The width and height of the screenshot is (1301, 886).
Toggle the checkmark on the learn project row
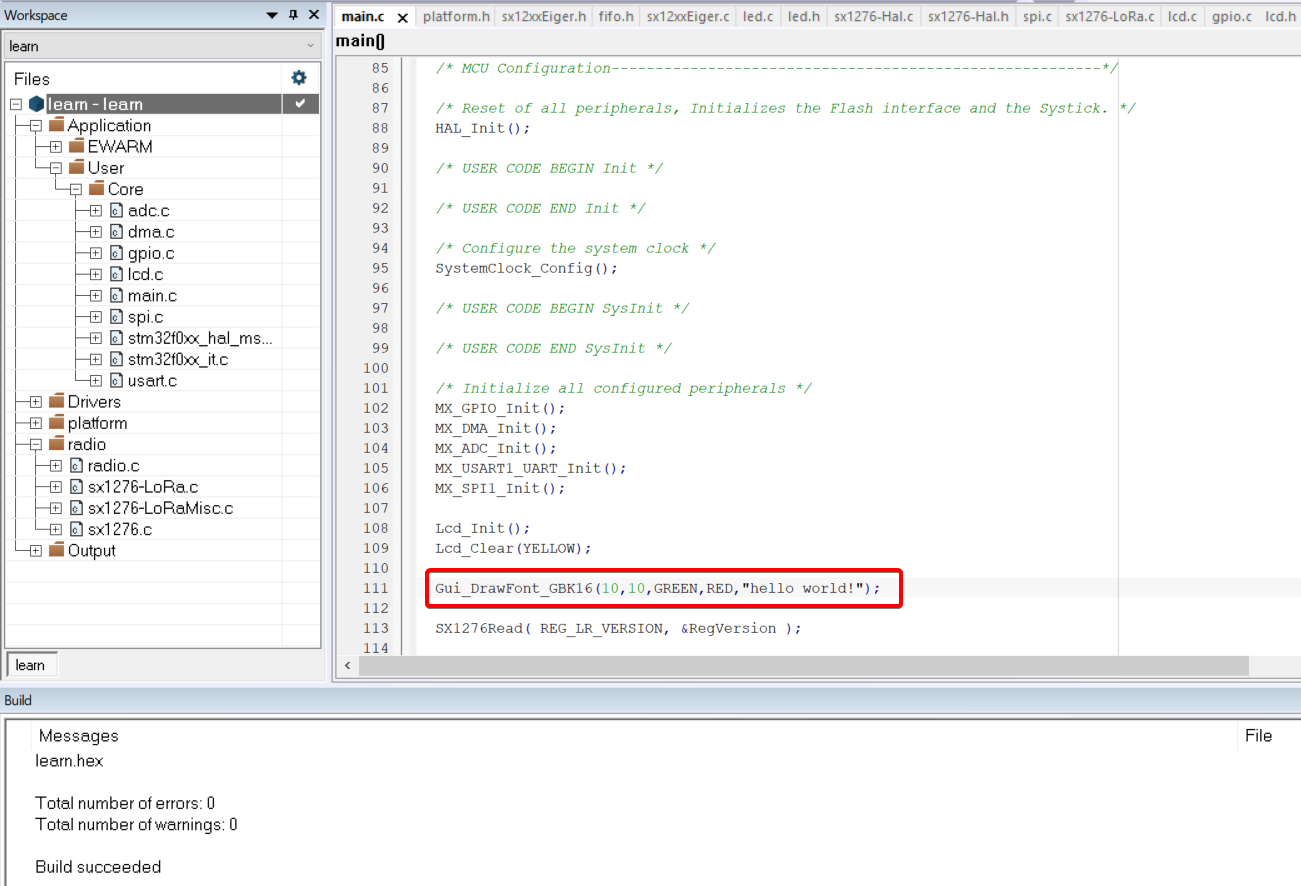click(x=300, y=104)
